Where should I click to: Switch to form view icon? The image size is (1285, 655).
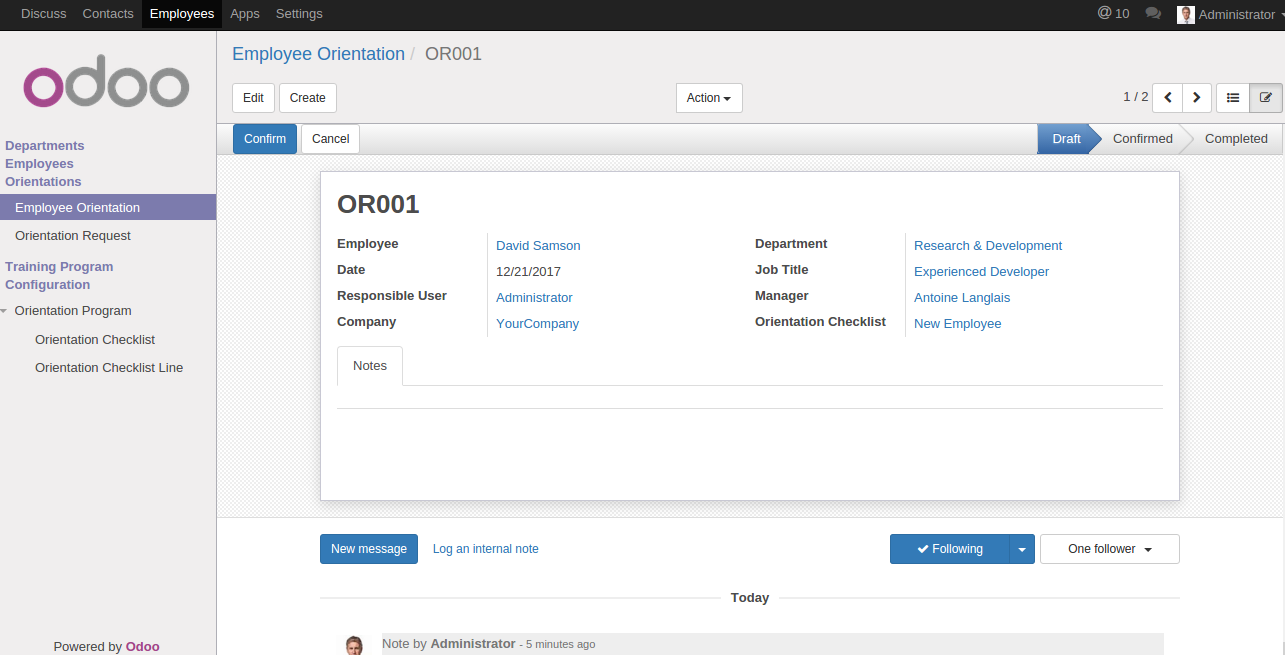point(1266,98)
